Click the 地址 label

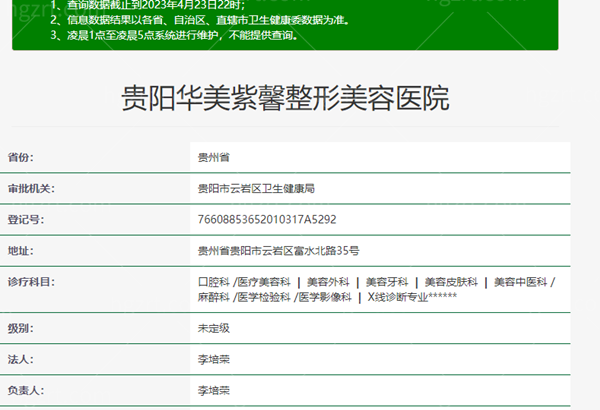coord(21,251)
